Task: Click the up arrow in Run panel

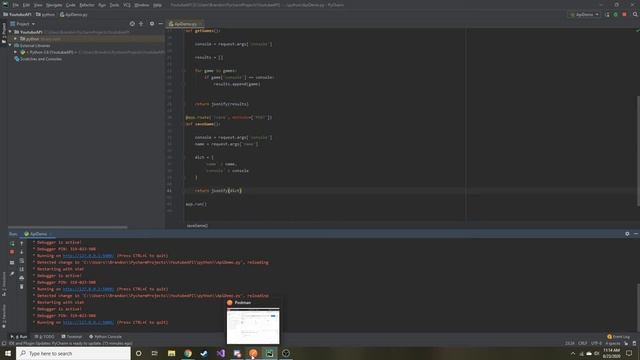Action: click(x=22, y=243)
